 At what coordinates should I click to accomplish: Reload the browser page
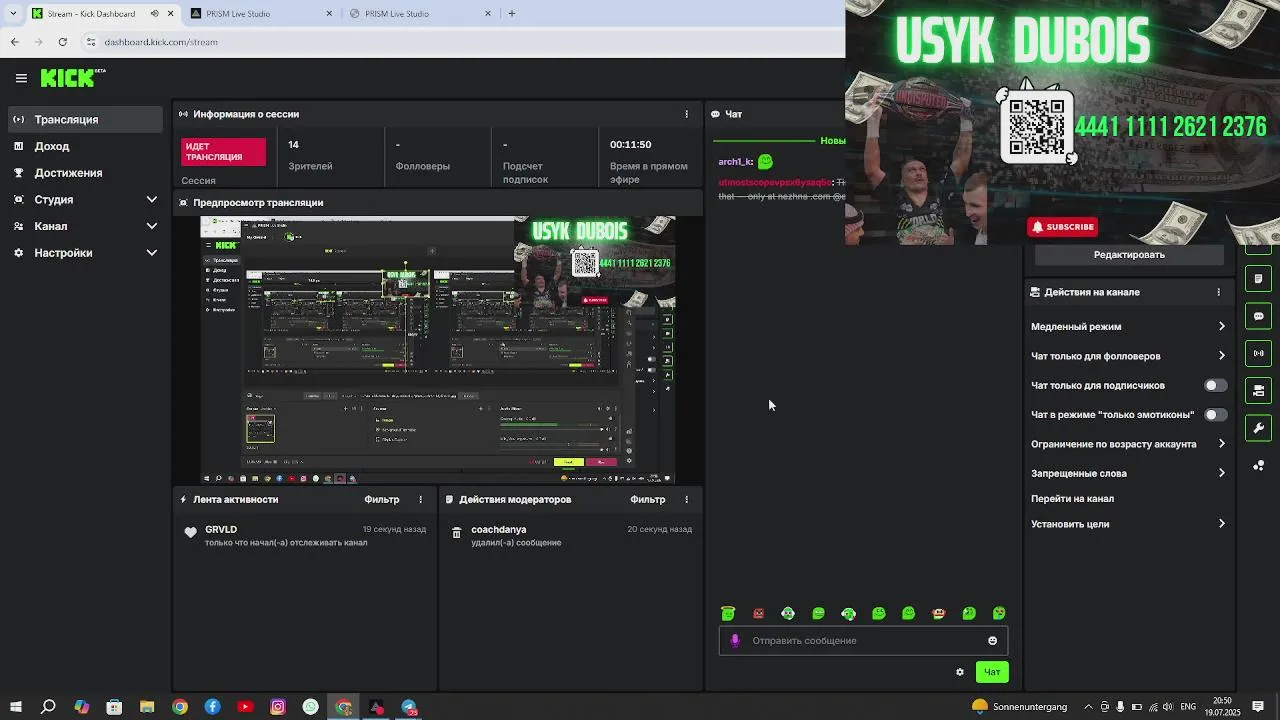[63, 42]
